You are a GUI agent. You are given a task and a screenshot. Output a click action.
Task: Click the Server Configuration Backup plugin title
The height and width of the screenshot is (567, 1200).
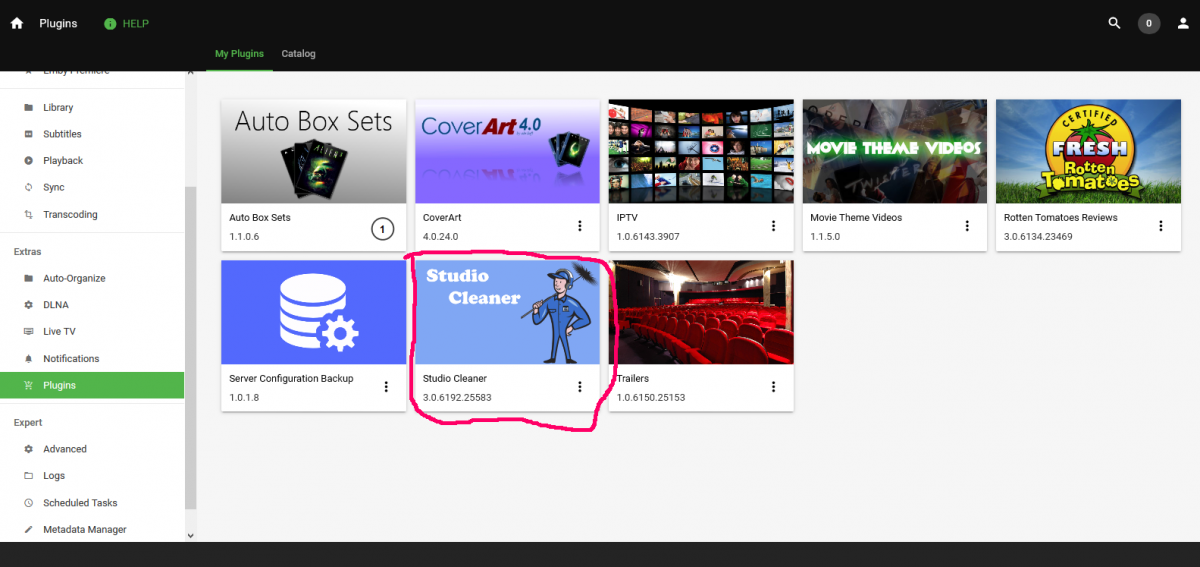[291, 378]
